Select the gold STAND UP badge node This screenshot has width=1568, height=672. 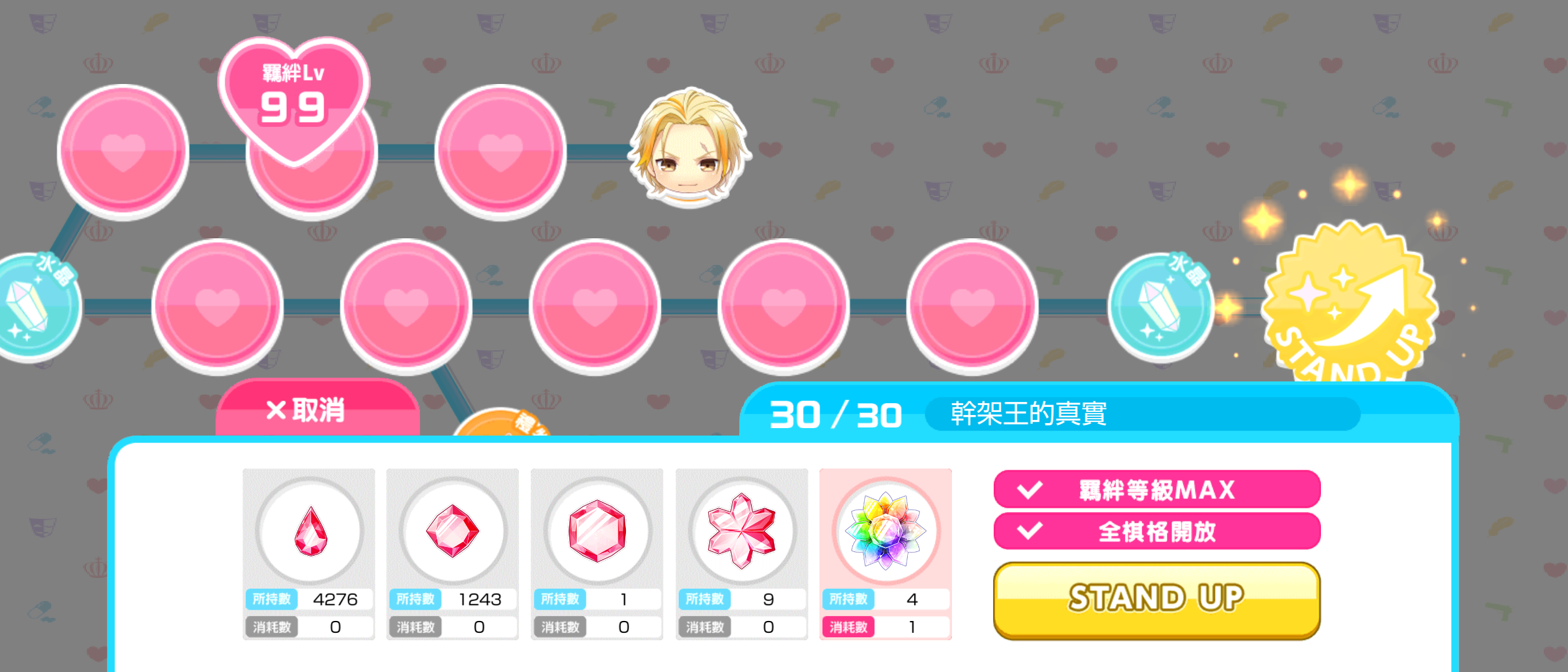tap(1349, 302)
